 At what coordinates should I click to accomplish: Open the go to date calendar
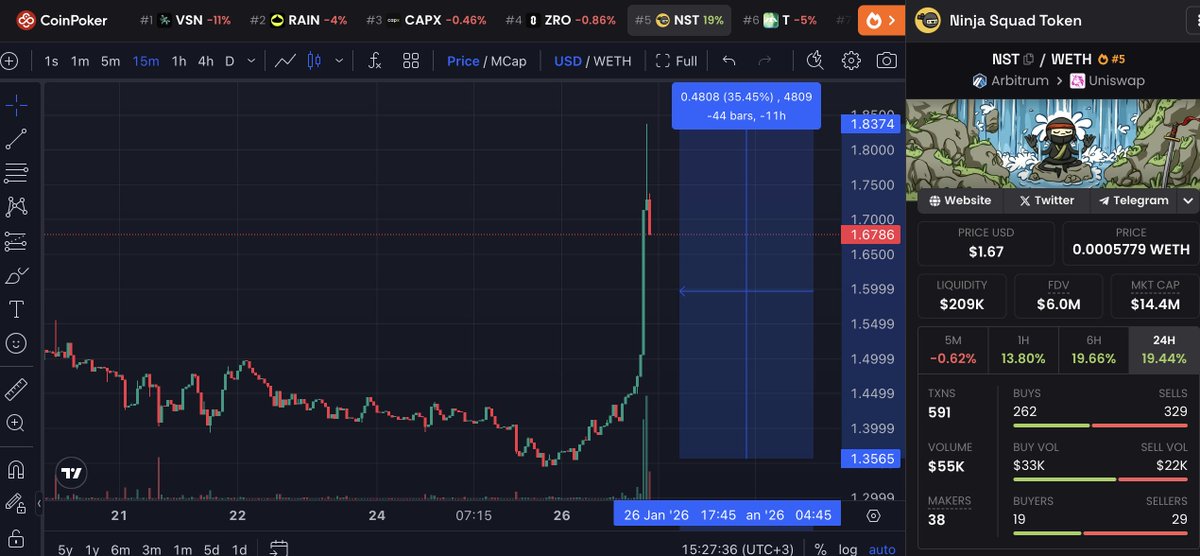[279, 548]
